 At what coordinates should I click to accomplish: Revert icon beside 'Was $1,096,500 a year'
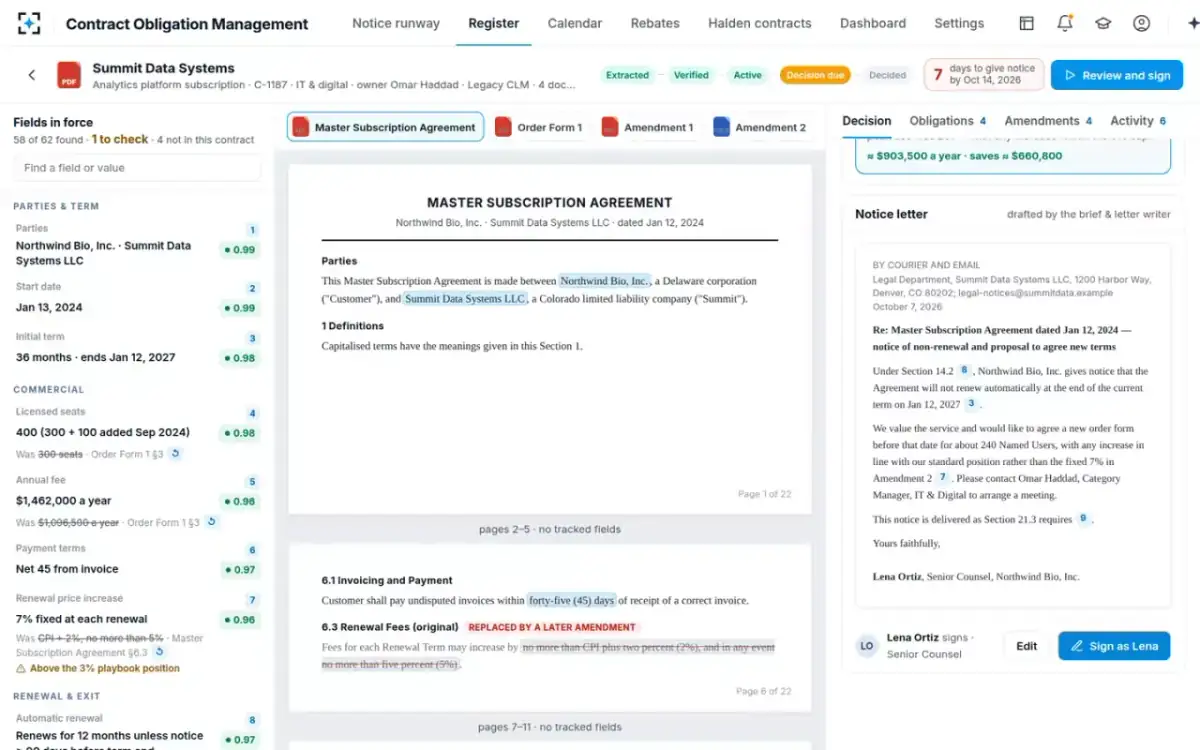(x=211, y=522)
